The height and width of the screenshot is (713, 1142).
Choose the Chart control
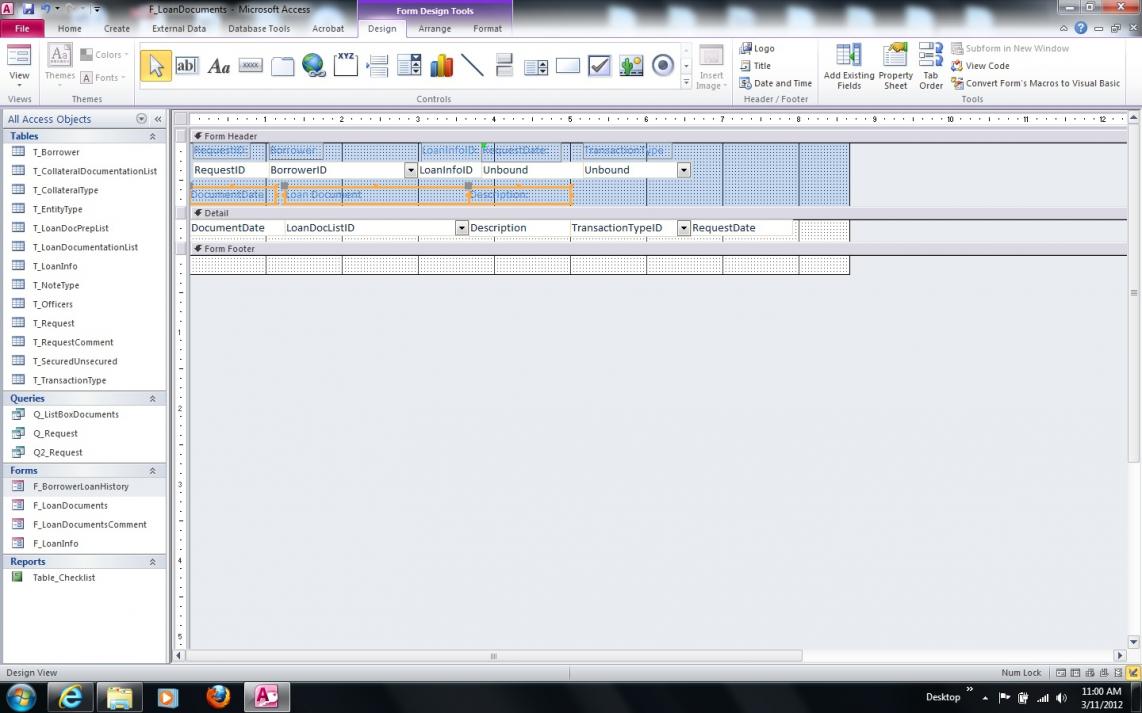click(441, 66)
